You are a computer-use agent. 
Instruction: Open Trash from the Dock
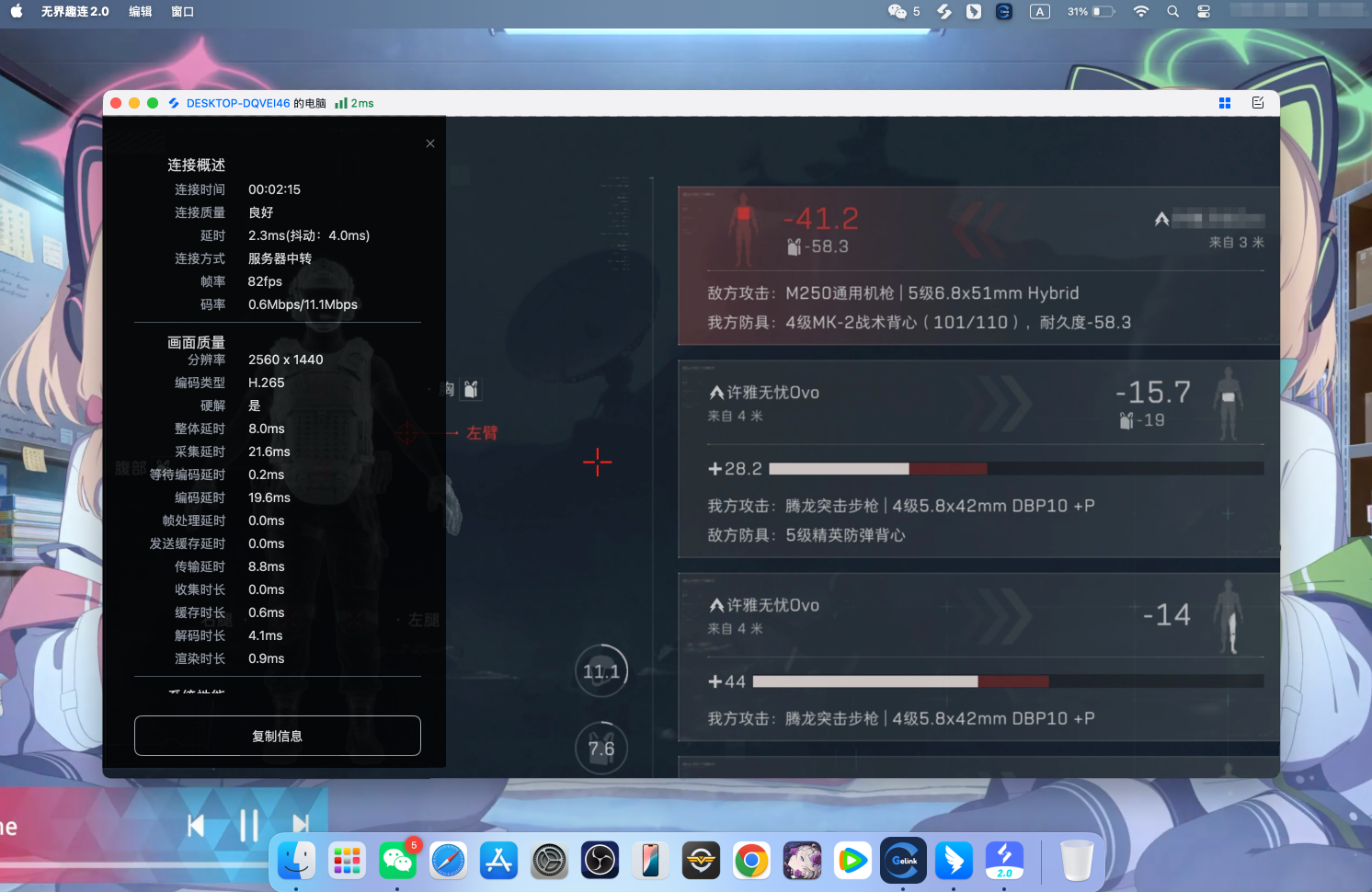[x=1077, y=861]
